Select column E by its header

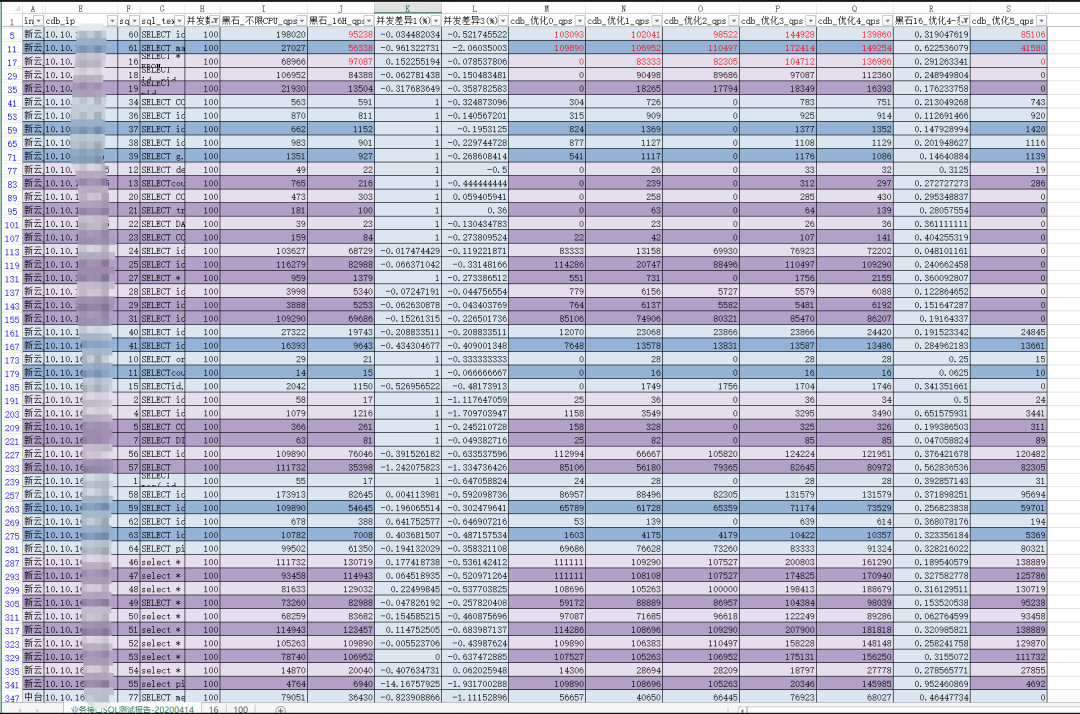point(81,8)
